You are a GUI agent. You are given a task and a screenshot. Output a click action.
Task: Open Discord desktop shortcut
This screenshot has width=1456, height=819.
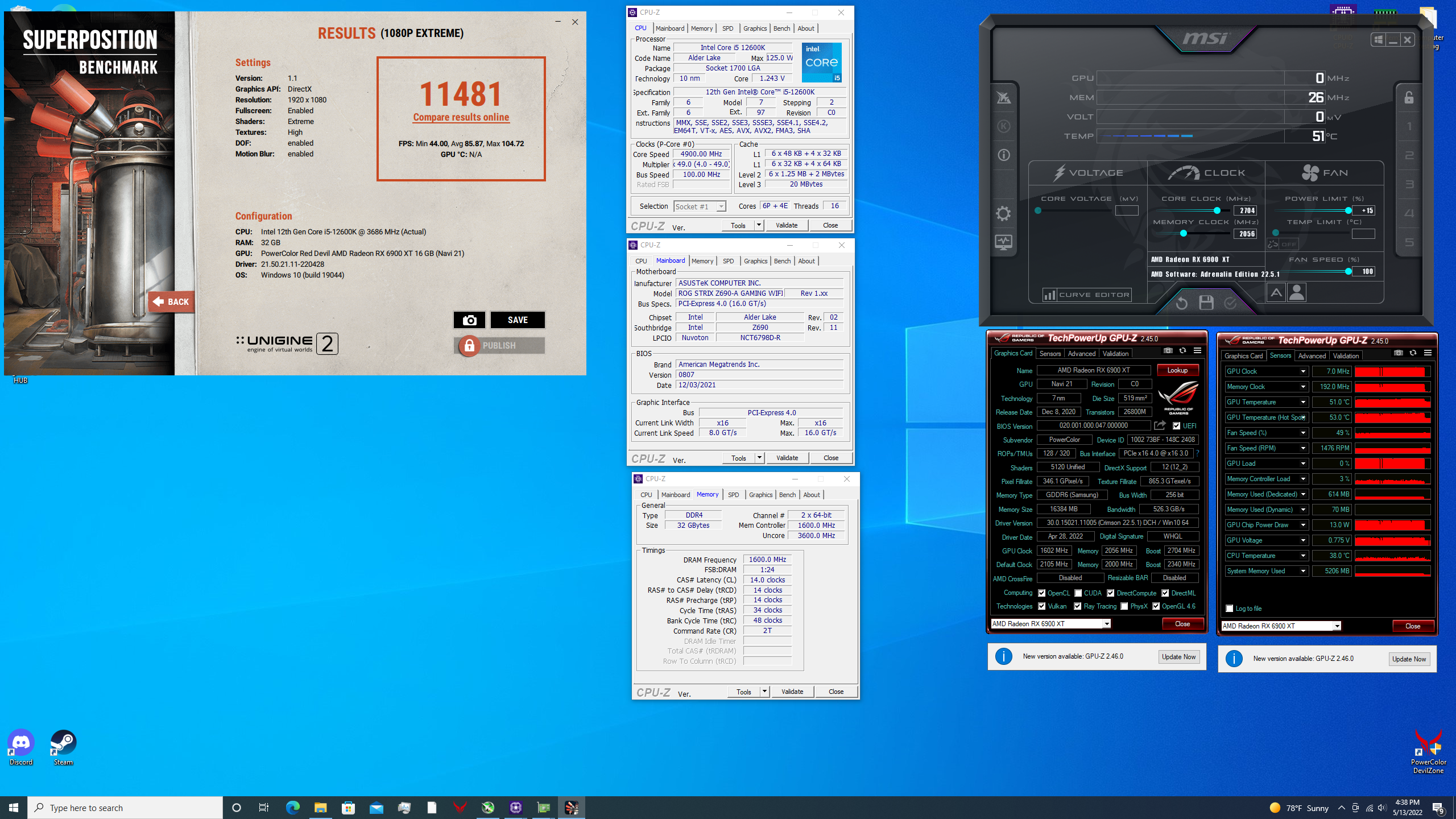(x=21, y=747)
